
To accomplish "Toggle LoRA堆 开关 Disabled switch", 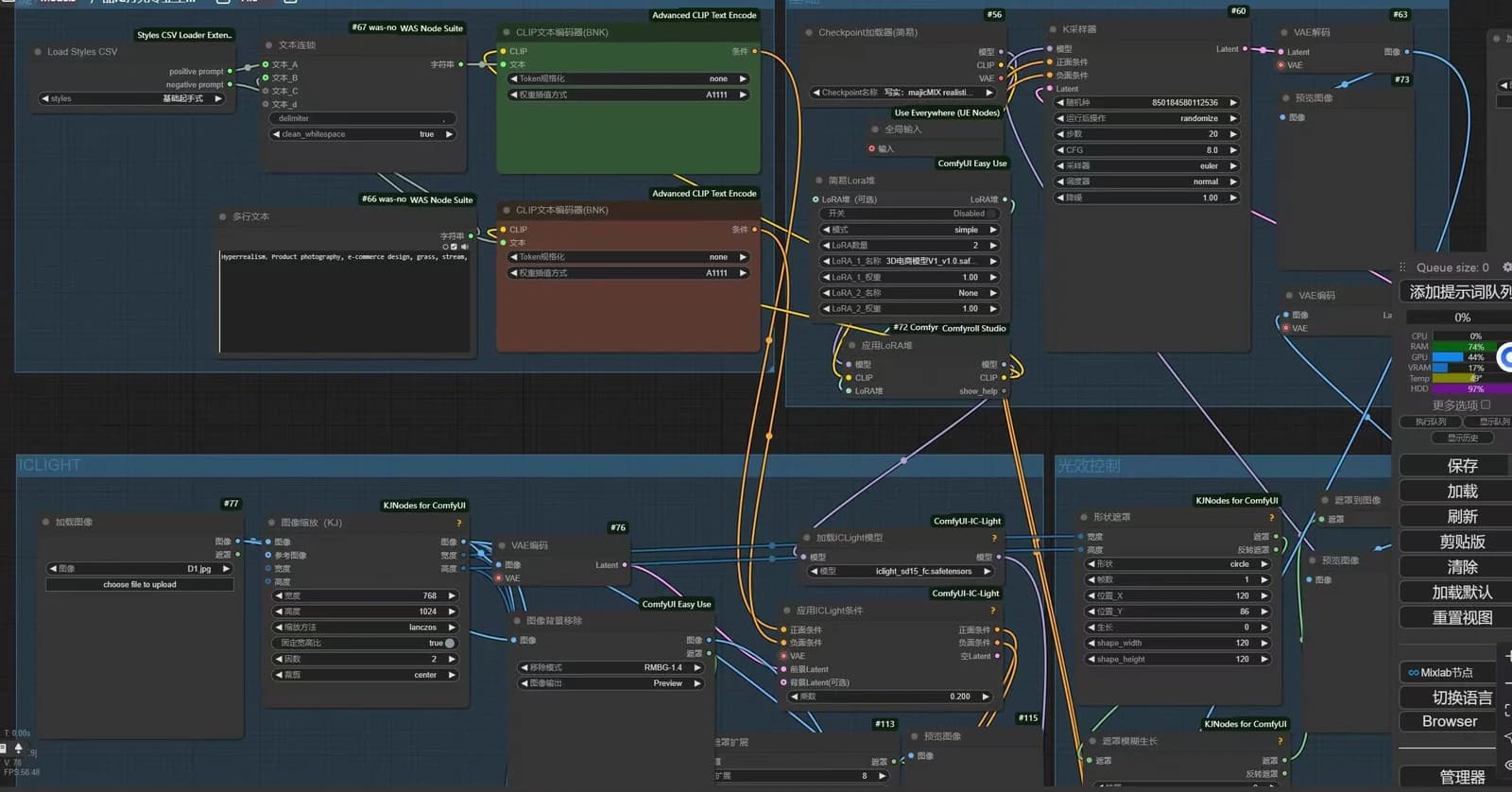I will (911, 214).
